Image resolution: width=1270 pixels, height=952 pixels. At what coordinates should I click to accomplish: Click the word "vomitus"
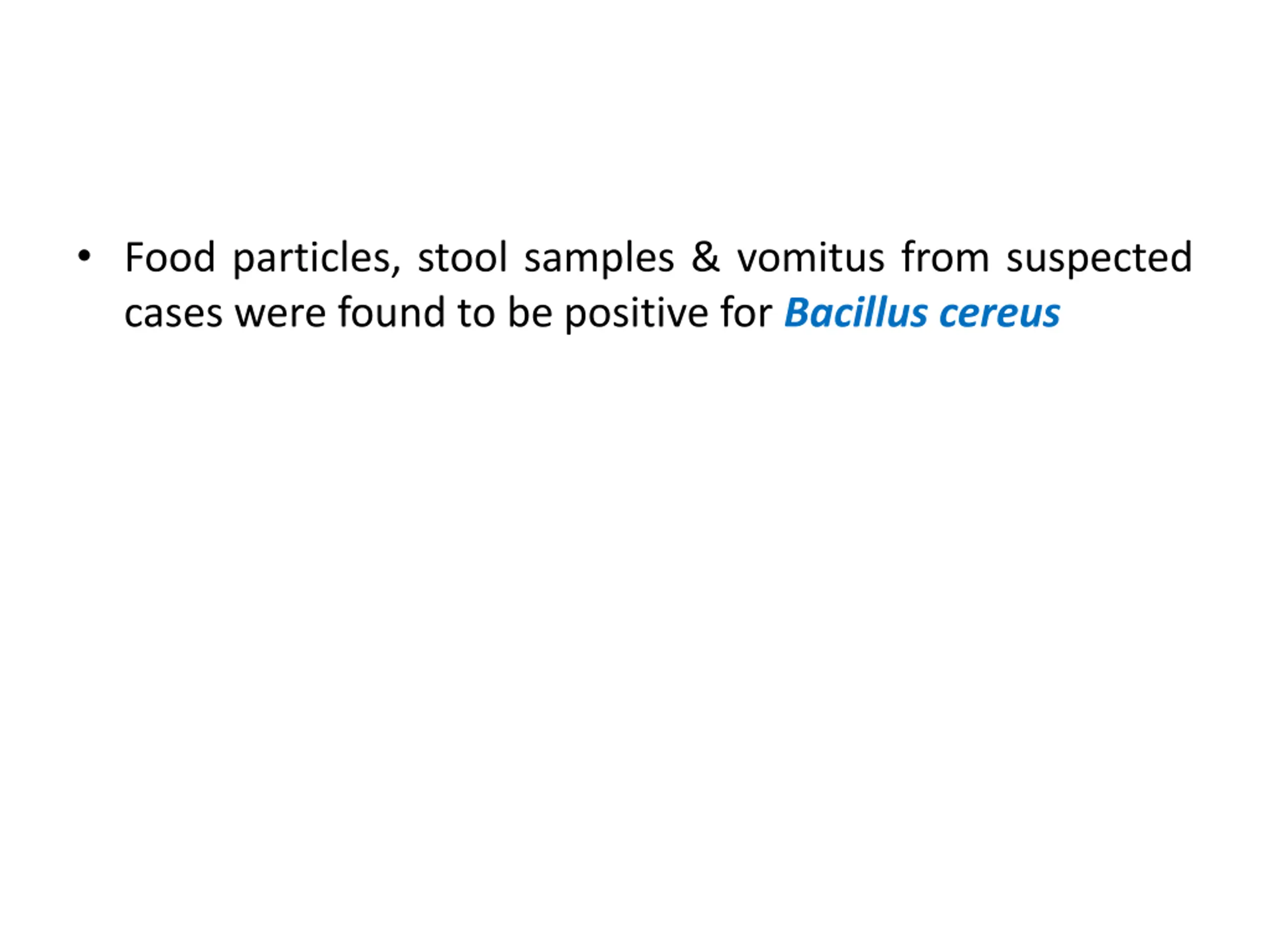pos(811,258)
